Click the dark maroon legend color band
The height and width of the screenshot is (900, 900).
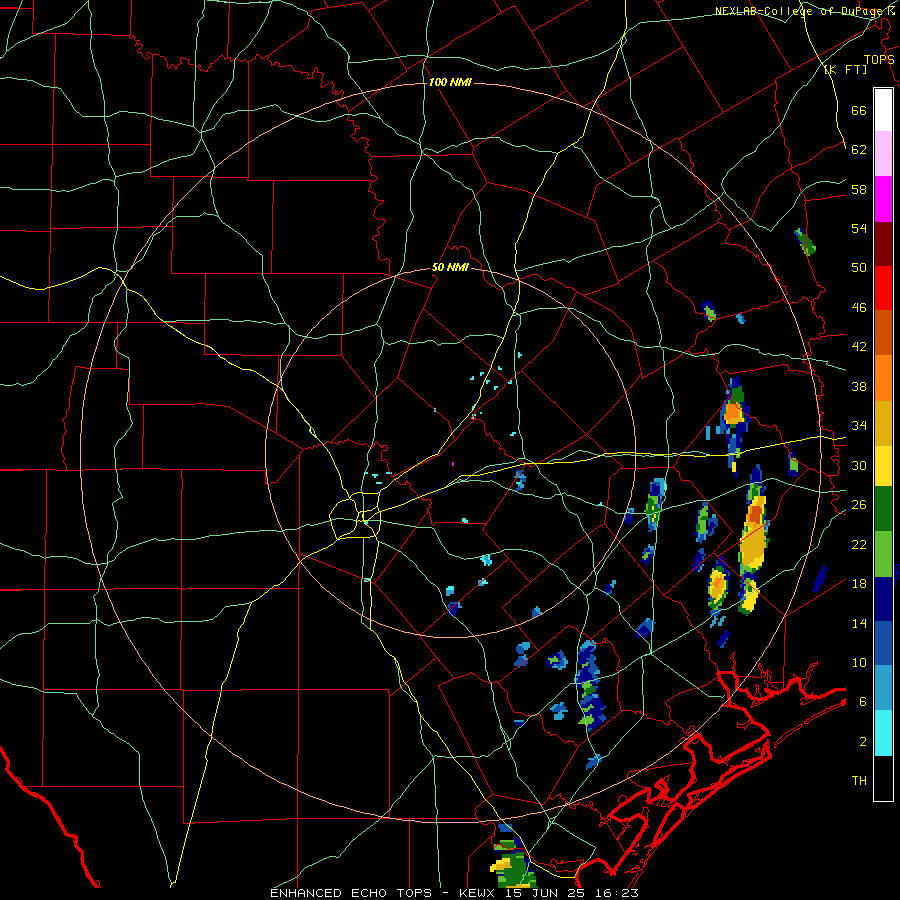tap(883, 244)
